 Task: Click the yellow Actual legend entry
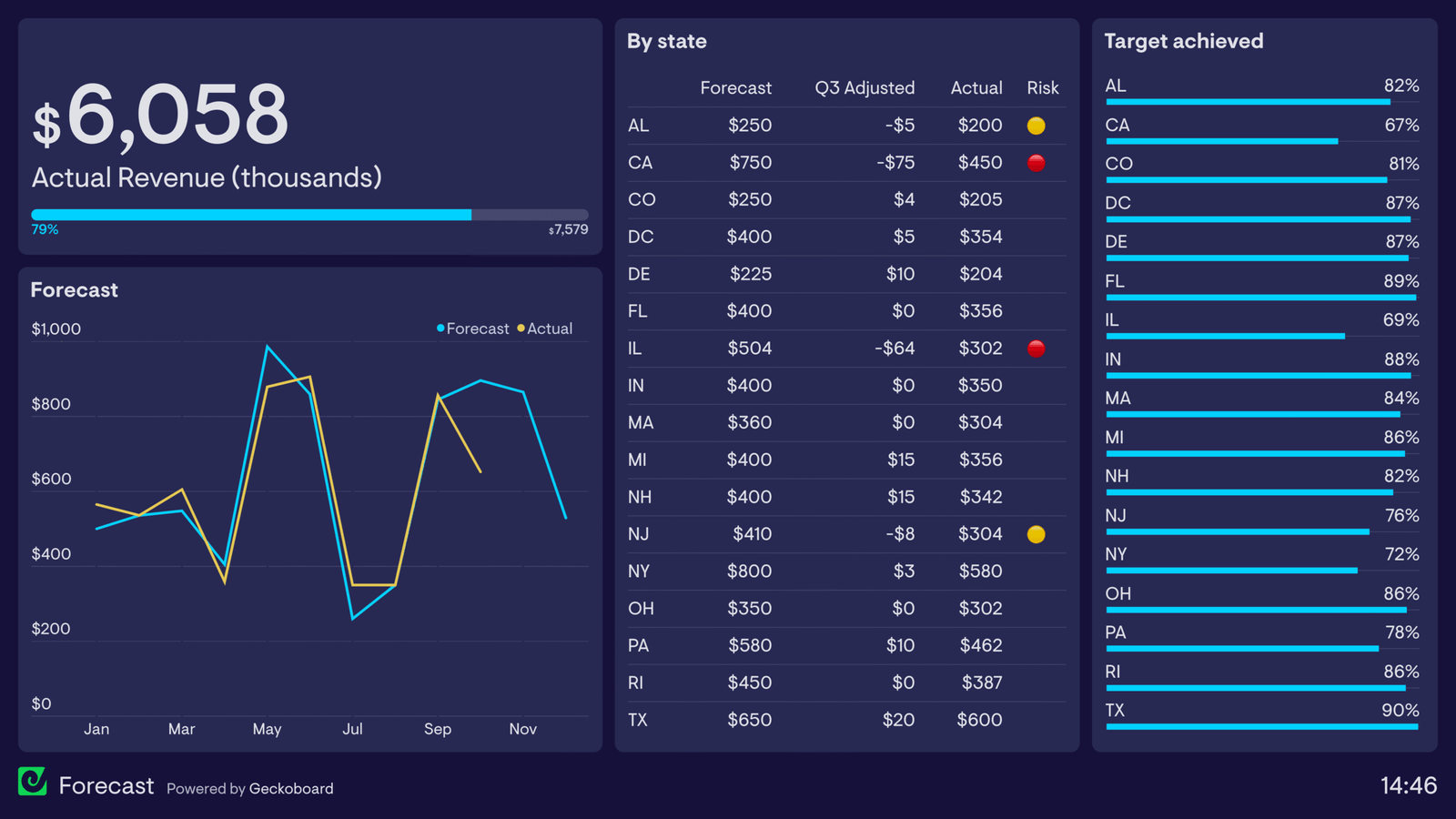point(545,329)
